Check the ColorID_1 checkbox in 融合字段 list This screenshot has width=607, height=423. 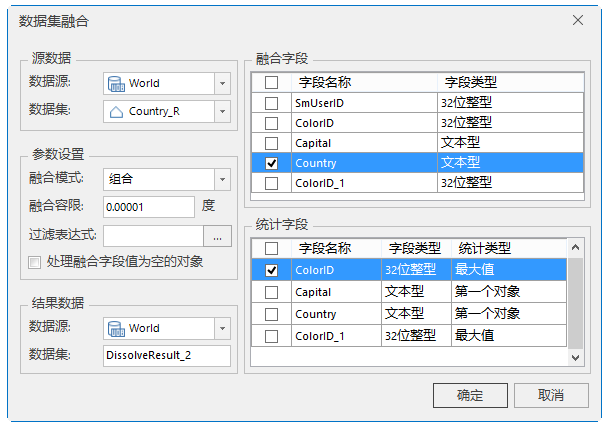pos(271,183)
